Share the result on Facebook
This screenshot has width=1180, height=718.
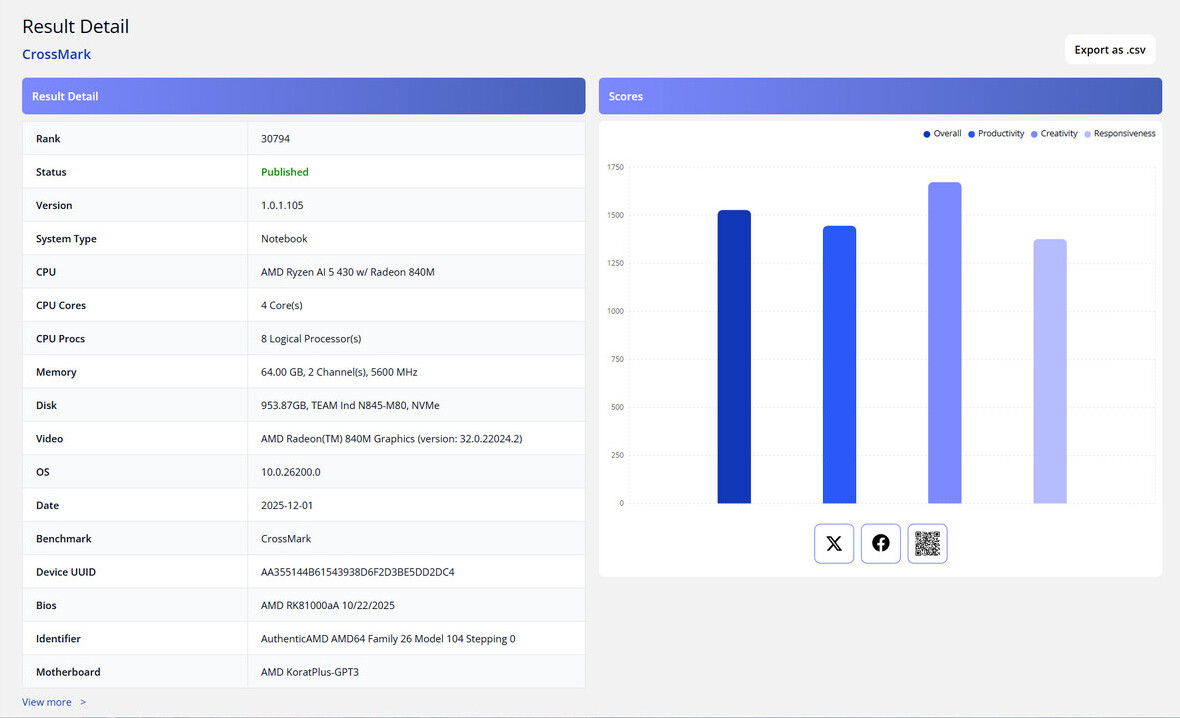tap(880, 544)
